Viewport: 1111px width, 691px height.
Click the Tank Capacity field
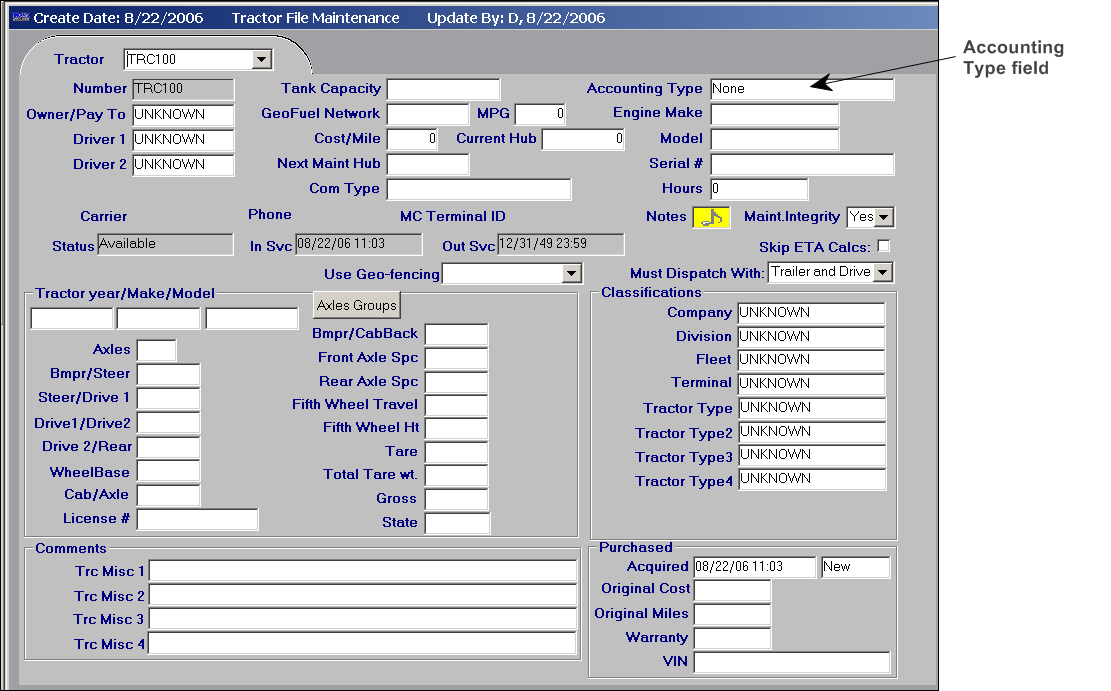(444, 89)
